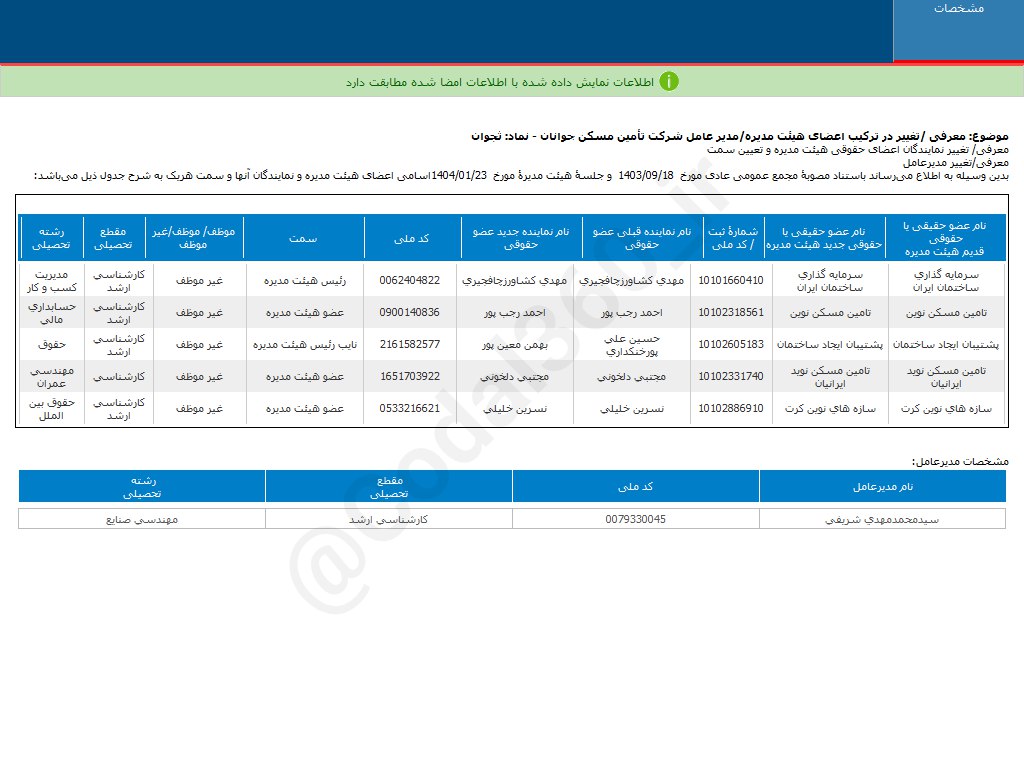The height and width of the screenshot is (768, 1024).
Task: Click the field of study 'مدیریت کسب و کار'
Action: [52, 281]
